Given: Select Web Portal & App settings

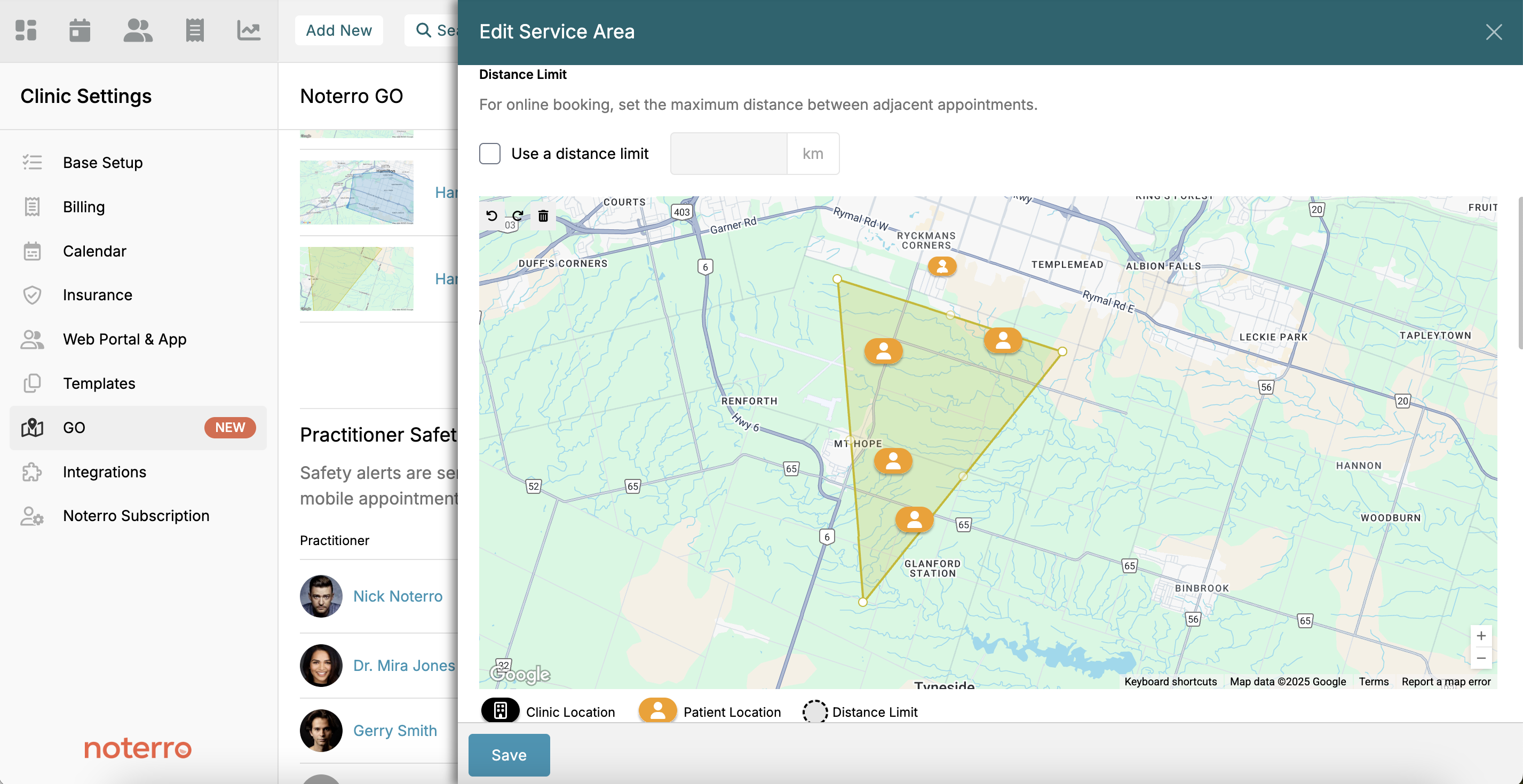Looking at the screenshot, I should [x=124, y=339].
